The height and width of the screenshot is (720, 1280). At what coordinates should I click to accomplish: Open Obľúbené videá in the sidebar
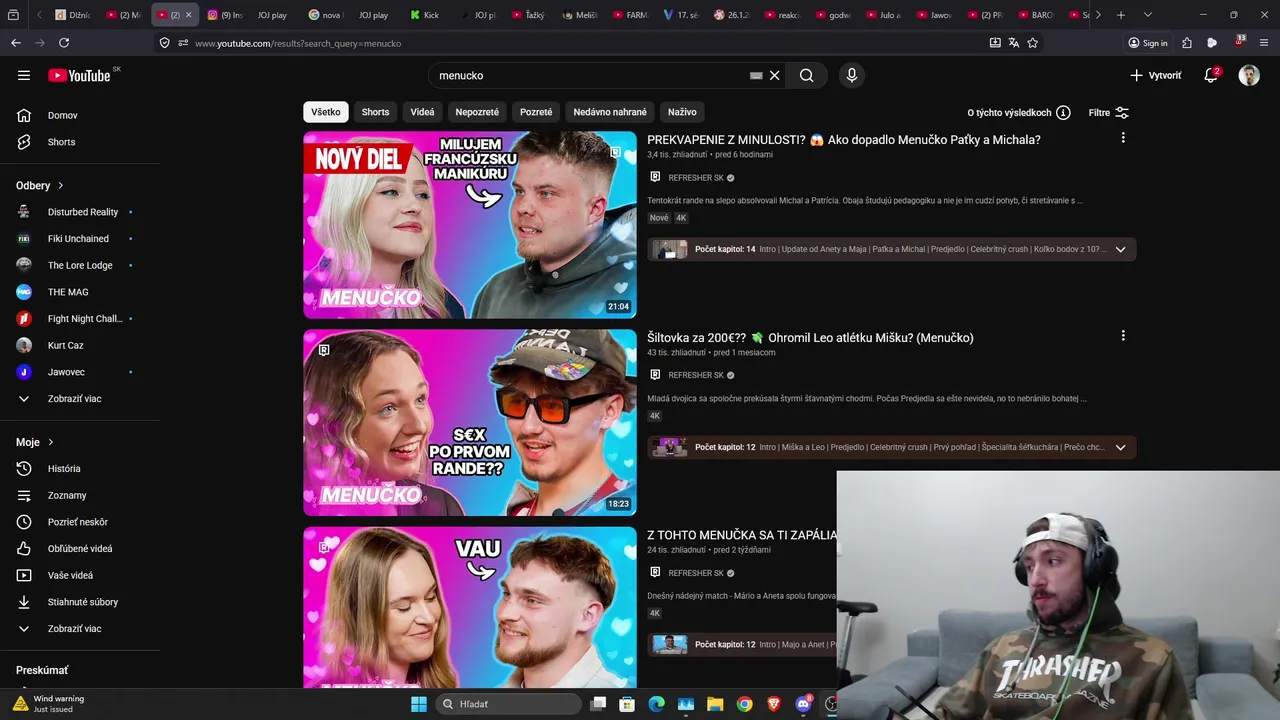pyautogui.click(x=80, y=548)
